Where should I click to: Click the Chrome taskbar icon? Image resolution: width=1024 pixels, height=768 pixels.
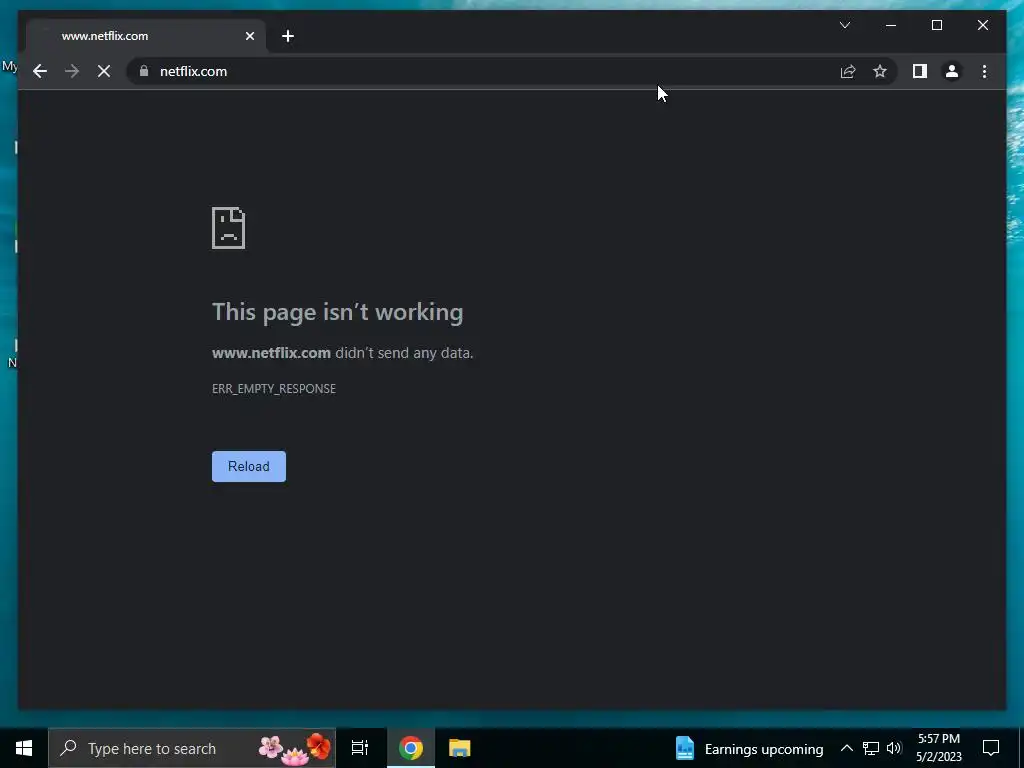(411, 748)
